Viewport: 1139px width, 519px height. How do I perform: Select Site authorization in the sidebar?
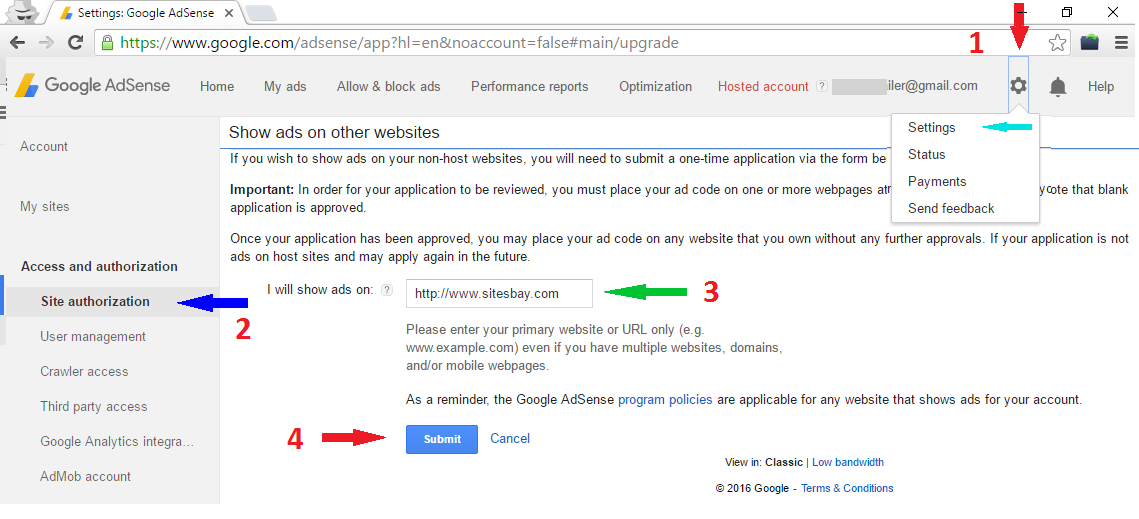click(95, 301)
